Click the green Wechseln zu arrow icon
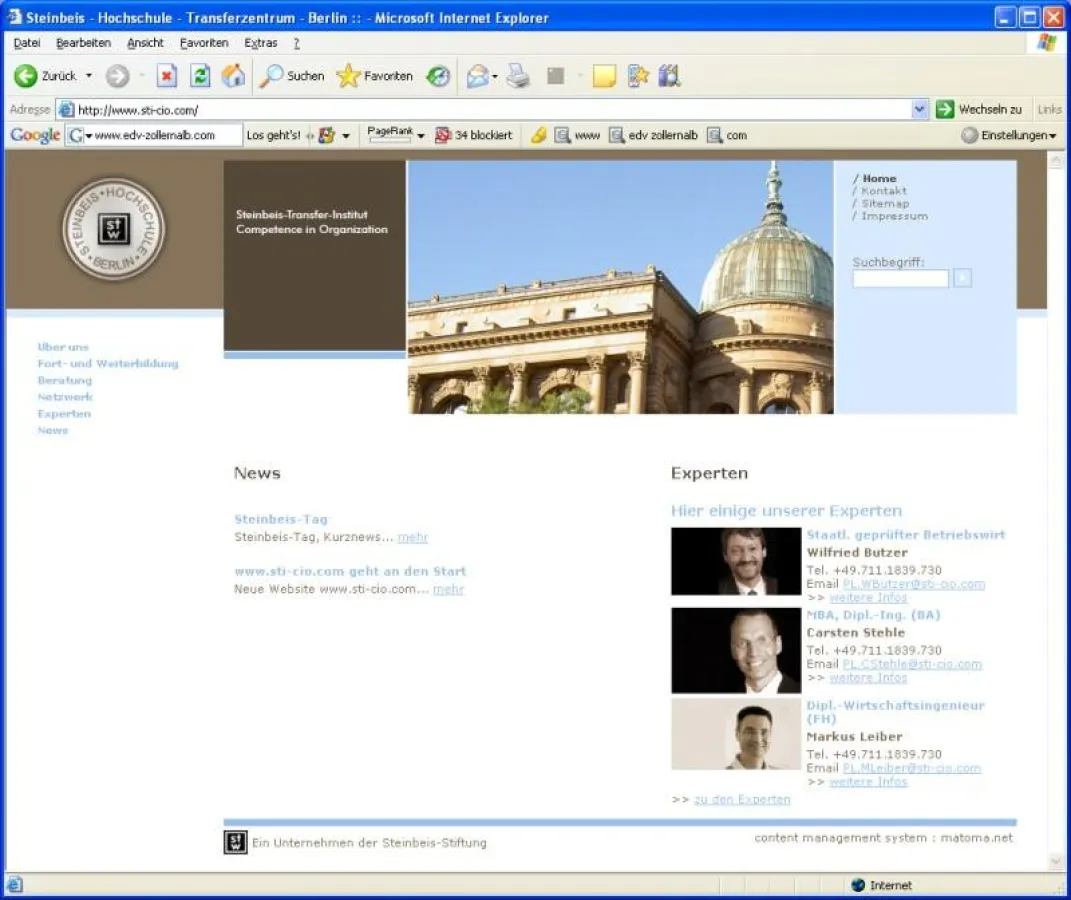The width and height of the screenshot is (1071, 900). [x=944, y=108]
